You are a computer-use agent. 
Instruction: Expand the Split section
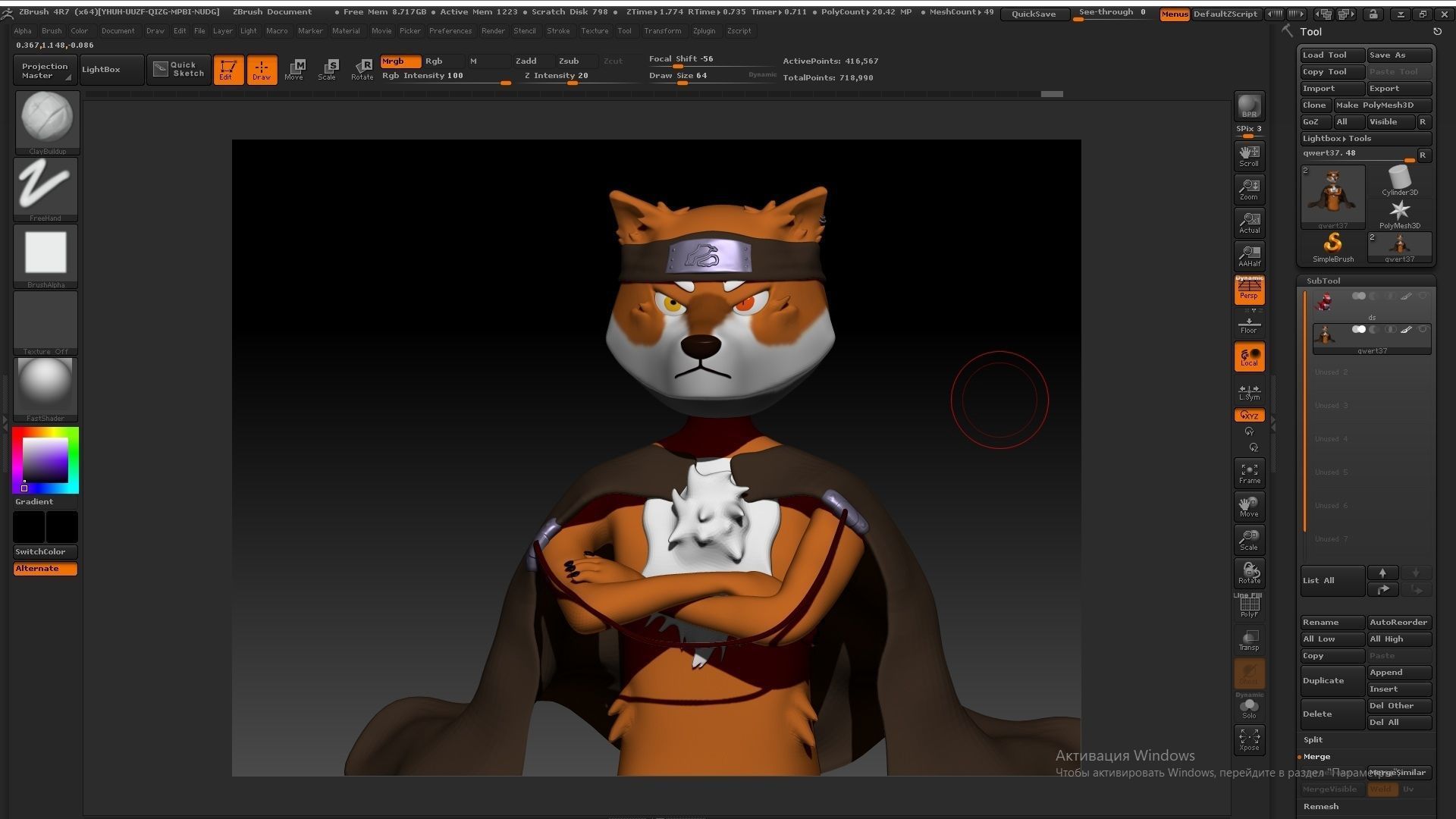1313,739
